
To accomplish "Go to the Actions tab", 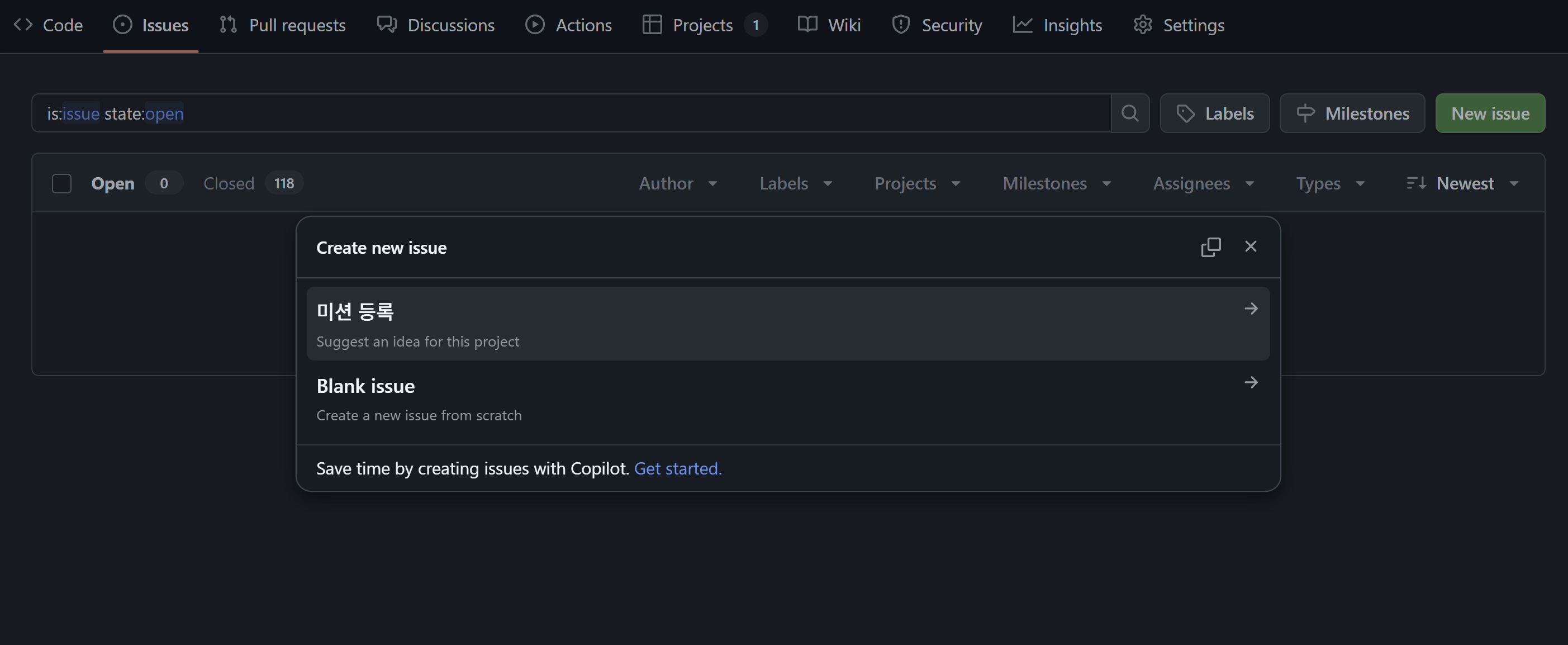I will pyautogui.click(x=568, y=25).
